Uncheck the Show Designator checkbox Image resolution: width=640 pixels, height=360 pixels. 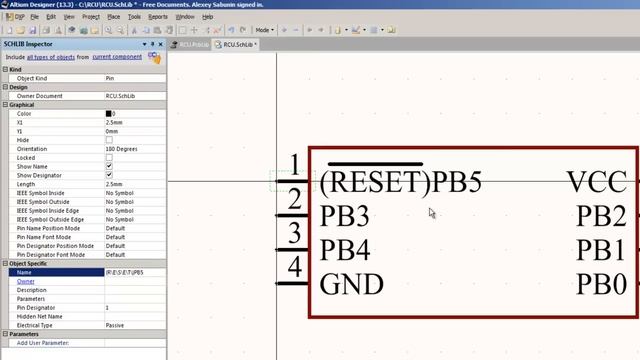tap(109, 175)
